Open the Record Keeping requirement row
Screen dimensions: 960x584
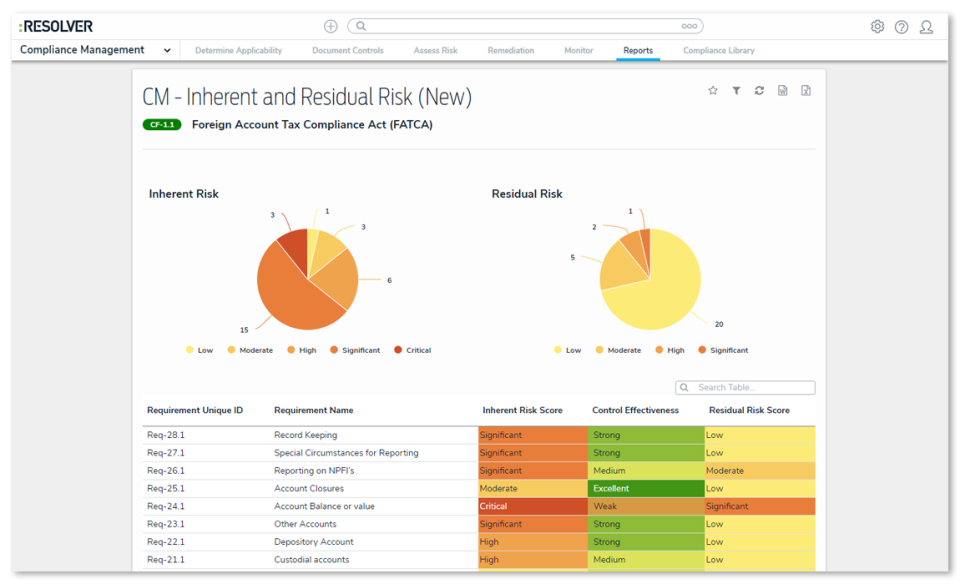click(305, 435)
